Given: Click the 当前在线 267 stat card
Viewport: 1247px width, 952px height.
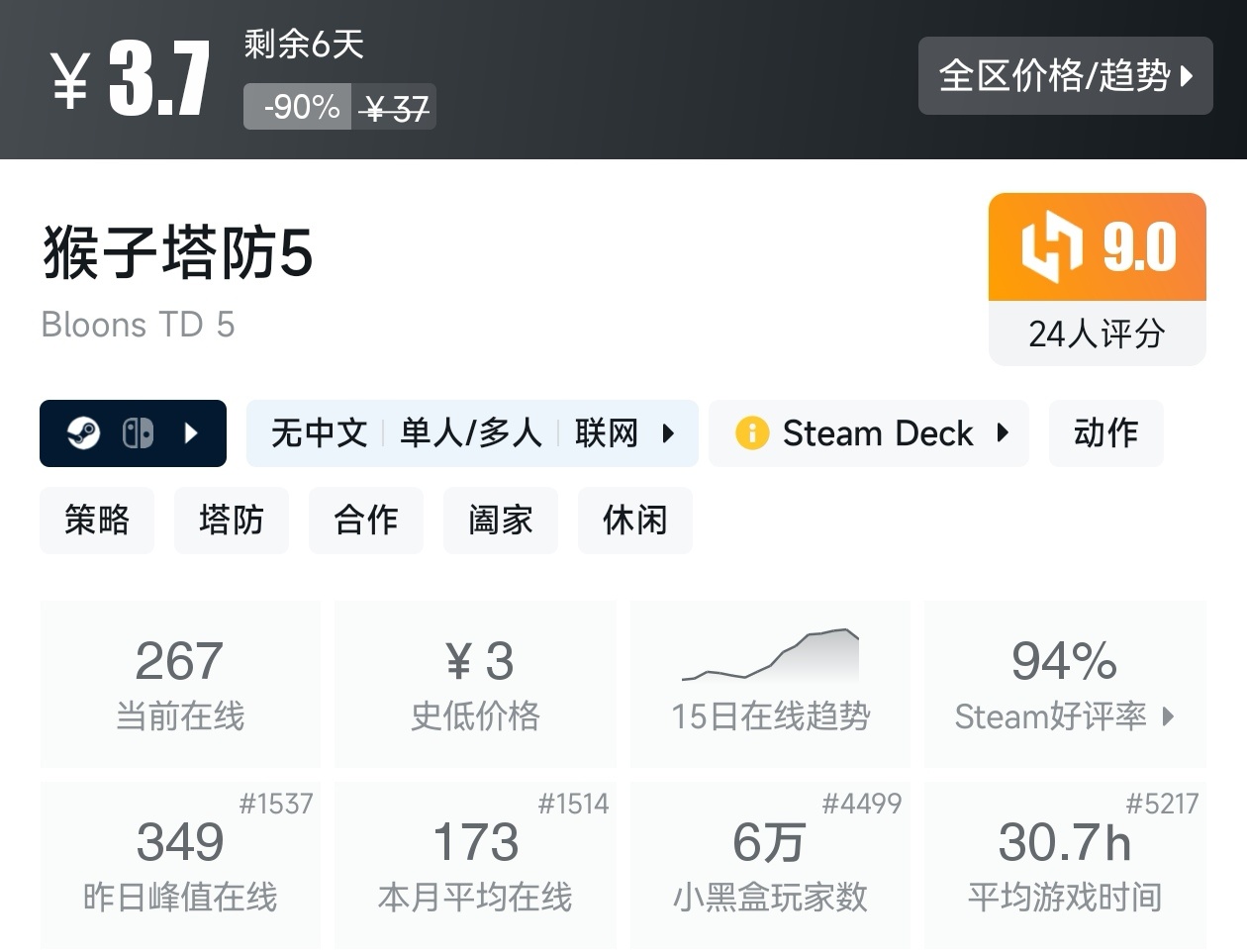Looking at the screenshot, I should point(180,683).
